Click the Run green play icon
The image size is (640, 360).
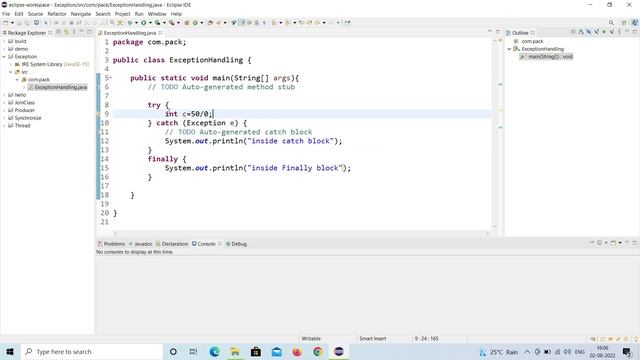[144, 23]
